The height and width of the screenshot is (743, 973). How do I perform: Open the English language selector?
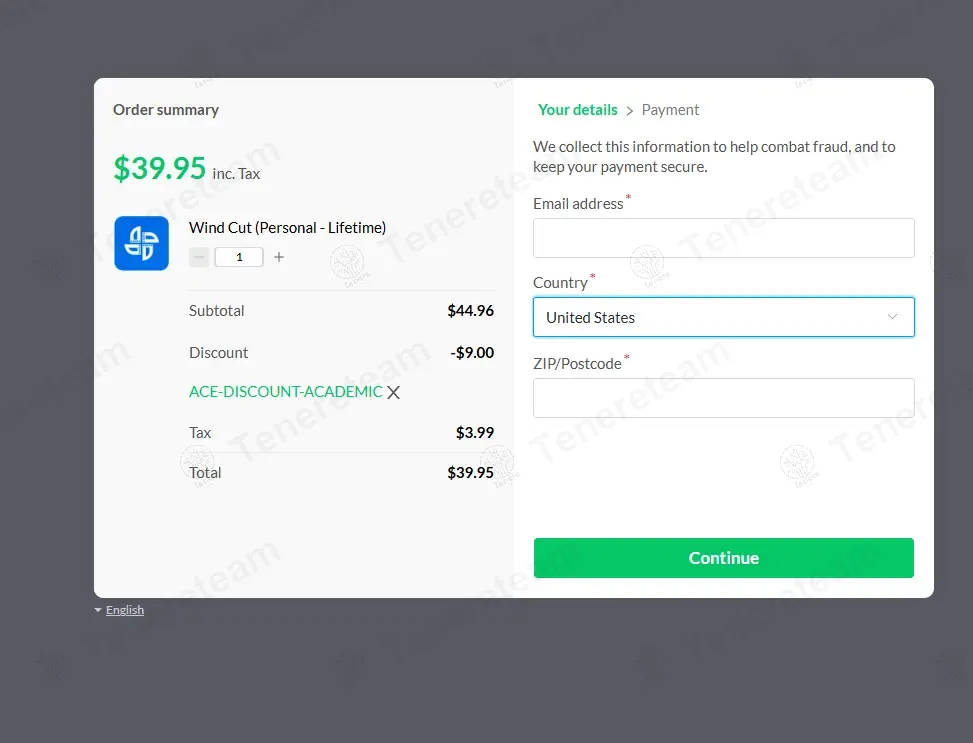click(125, 610)
